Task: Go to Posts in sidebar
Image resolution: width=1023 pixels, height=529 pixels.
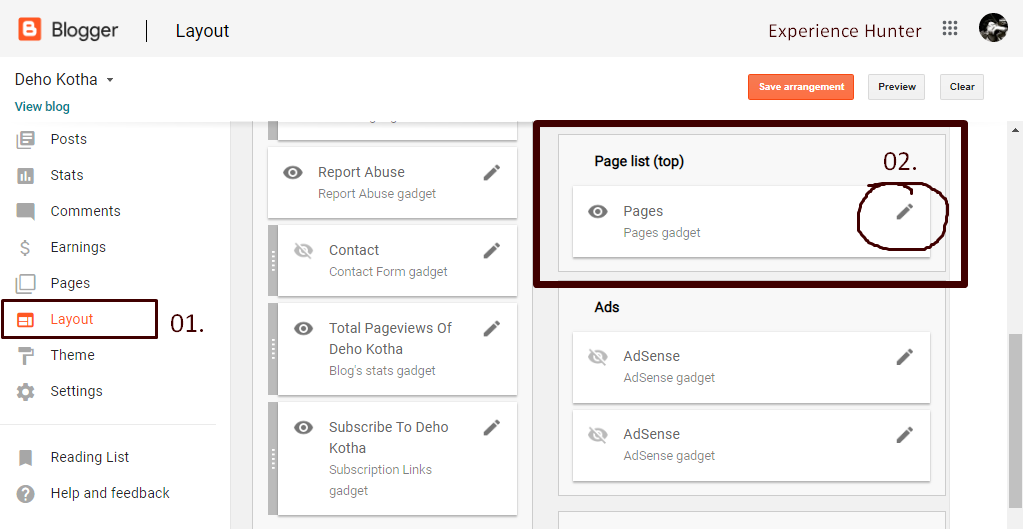Action: click(x=69, y=140)
